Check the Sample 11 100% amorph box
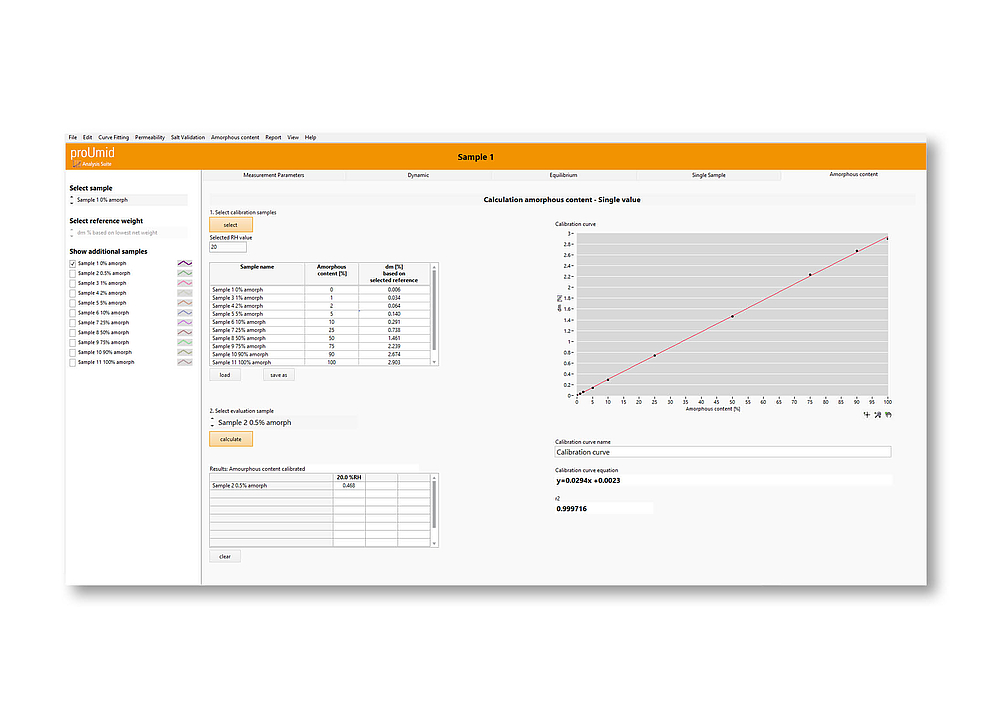 [73, 361]
